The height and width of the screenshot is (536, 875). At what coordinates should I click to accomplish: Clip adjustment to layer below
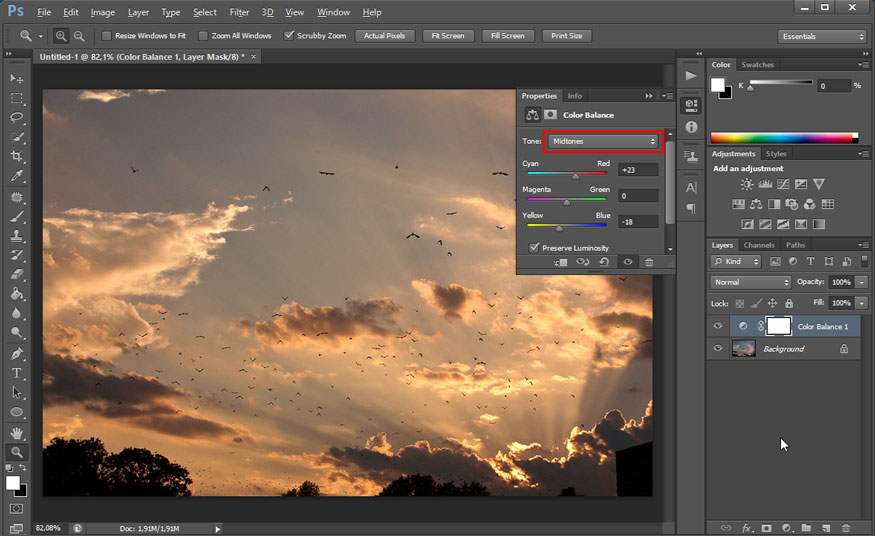point(561,262)
